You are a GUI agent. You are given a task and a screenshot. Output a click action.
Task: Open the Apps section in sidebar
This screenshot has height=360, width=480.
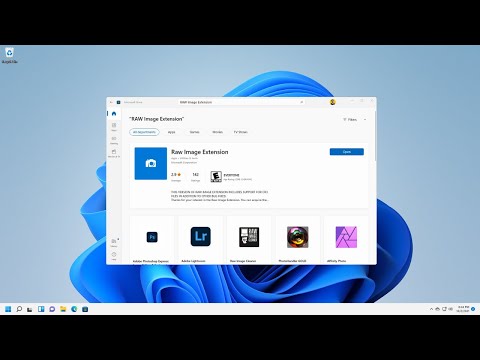tap(114, 127)
